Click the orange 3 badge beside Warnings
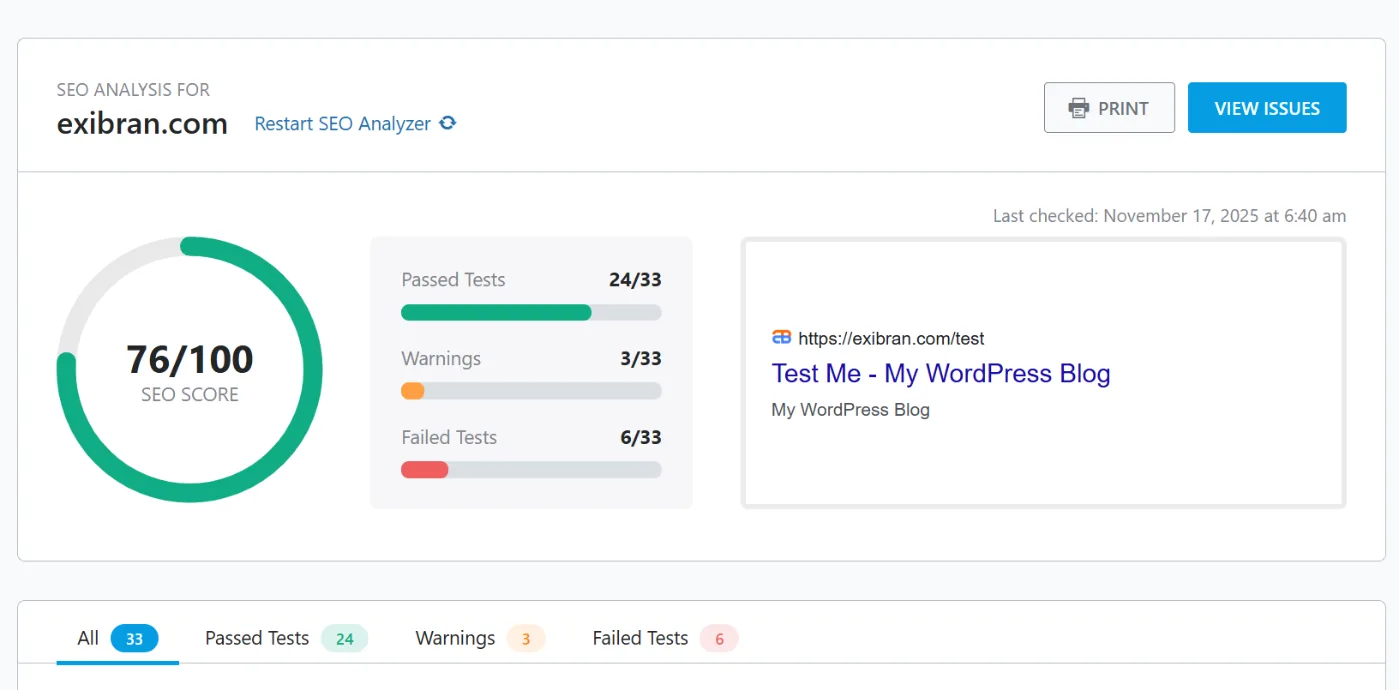The height and width of the screenshot is (690, 1399). (x=527, y=637)
